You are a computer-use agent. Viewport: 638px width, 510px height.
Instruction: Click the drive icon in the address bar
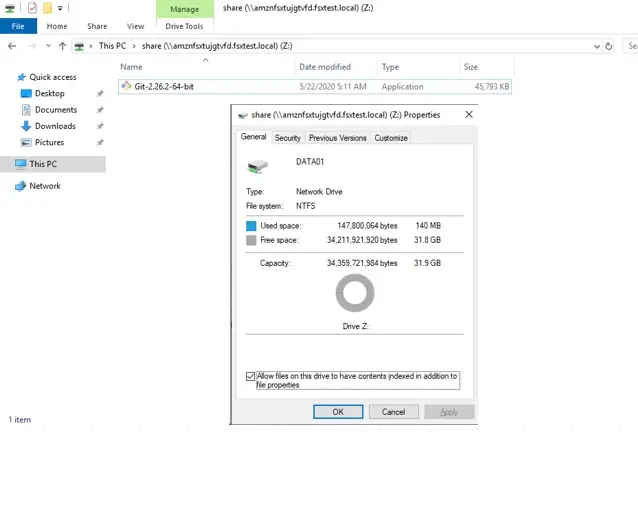[x=79, y=46]
